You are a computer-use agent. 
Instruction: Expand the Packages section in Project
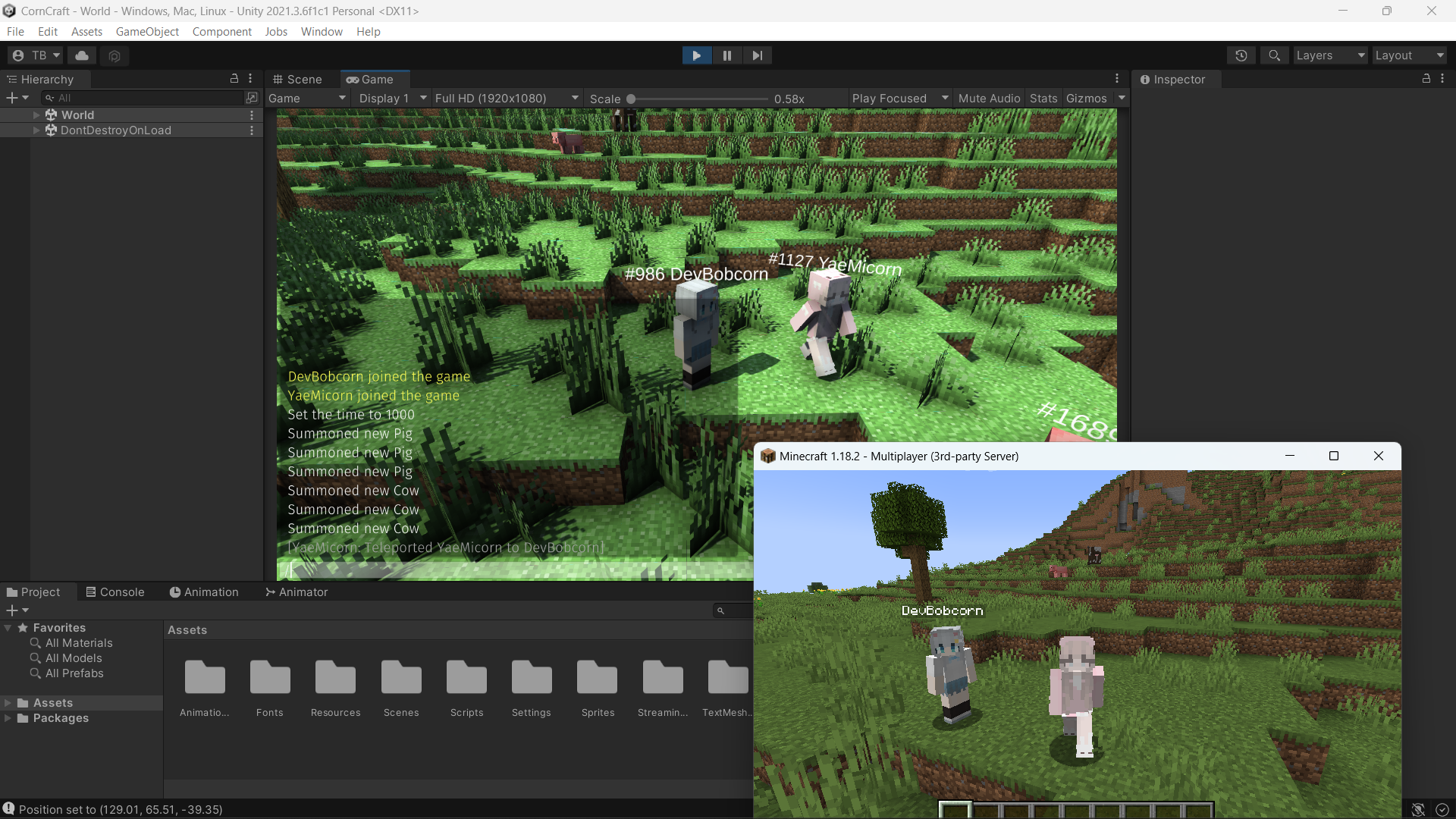coord(8,717)
